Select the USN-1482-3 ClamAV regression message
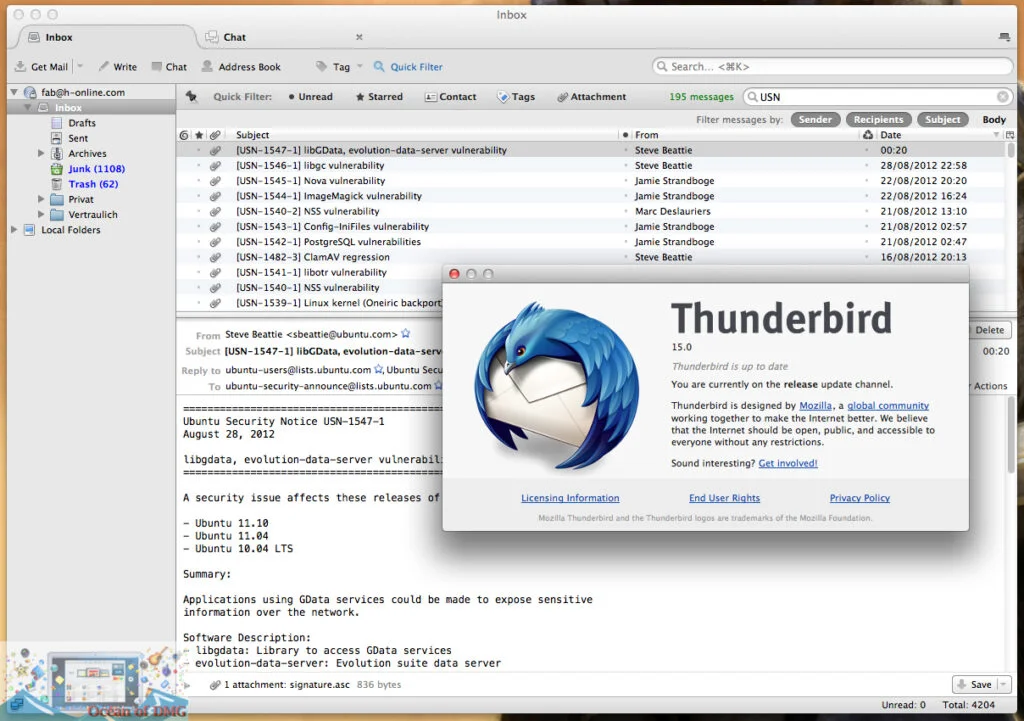The image size is (1024, 721). coord(590,257)
